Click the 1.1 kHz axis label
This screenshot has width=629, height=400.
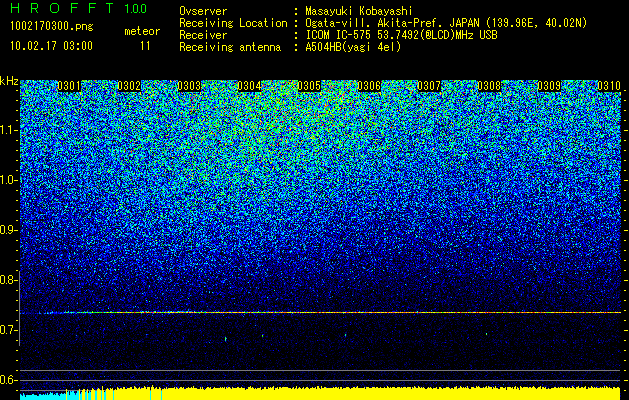[x=9, y=130]
